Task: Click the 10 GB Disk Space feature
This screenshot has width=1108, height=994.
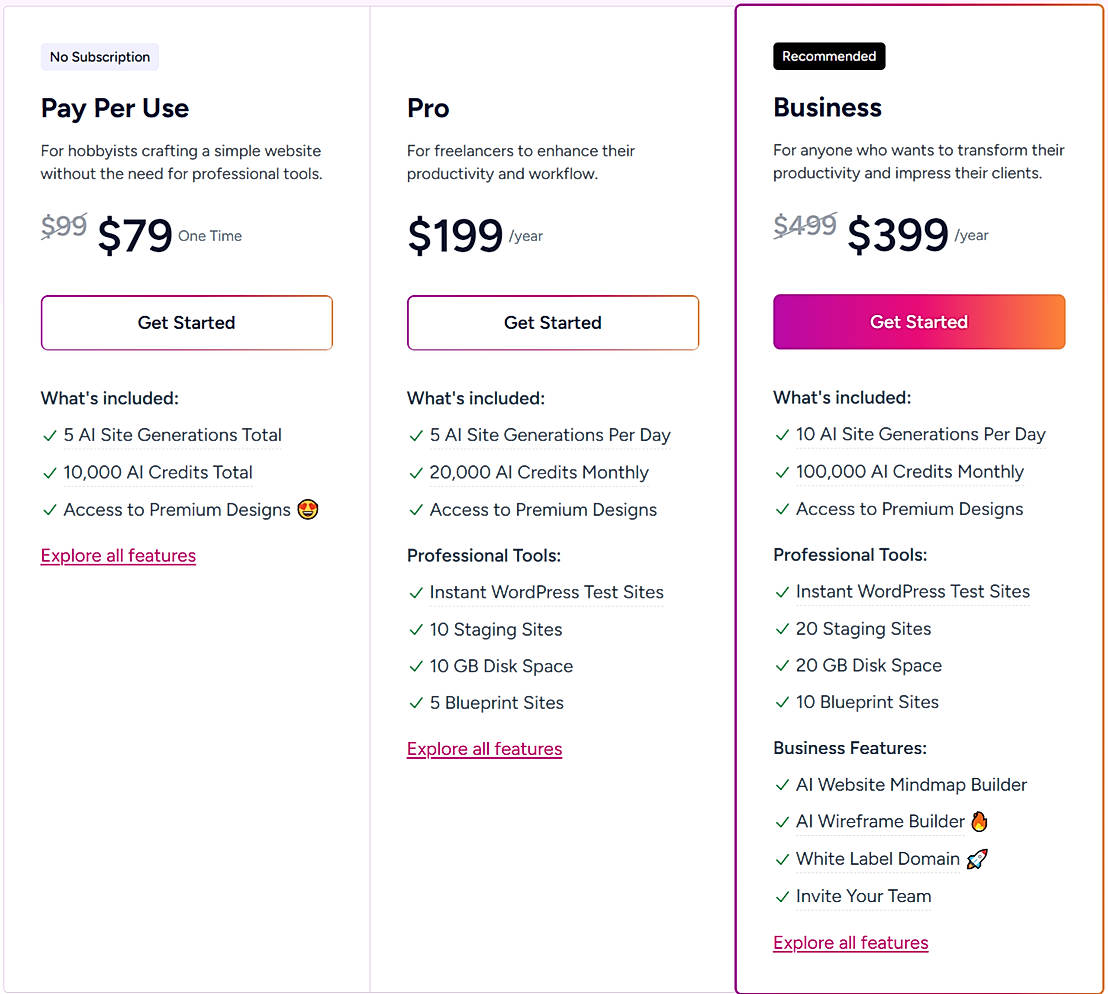Action: 501,666
